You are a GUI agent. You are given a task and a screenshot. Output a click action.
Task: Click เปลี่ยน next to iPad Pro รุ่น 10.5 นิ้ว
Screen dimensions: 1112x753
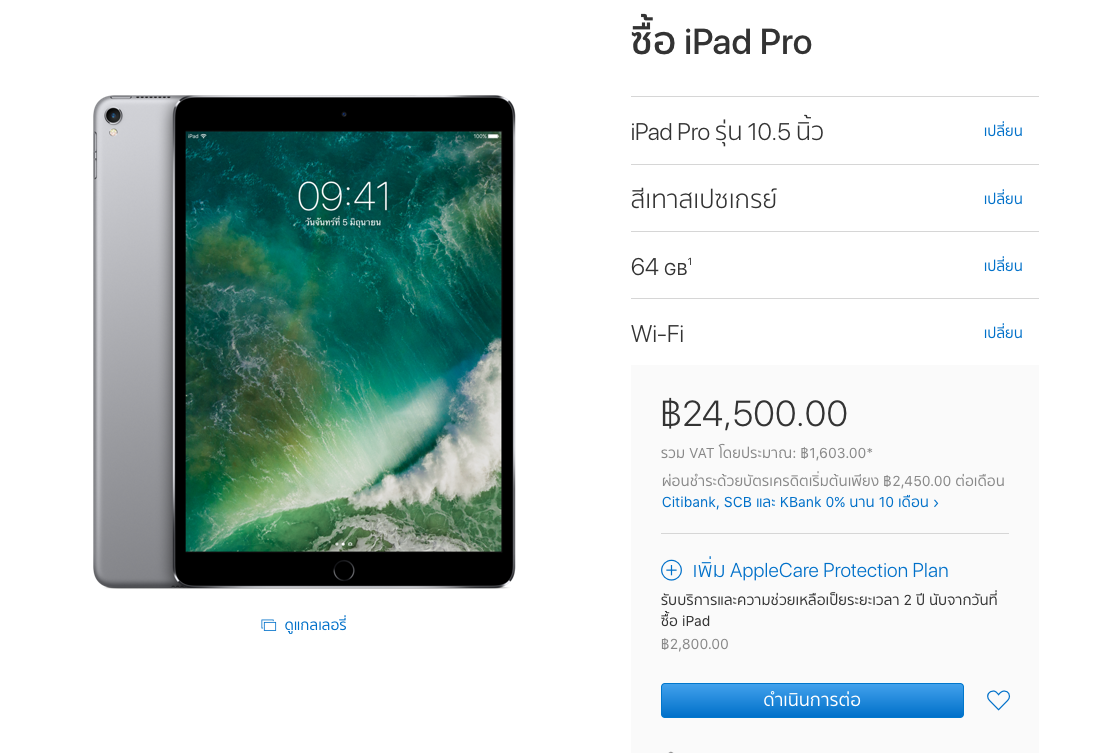1003,131
